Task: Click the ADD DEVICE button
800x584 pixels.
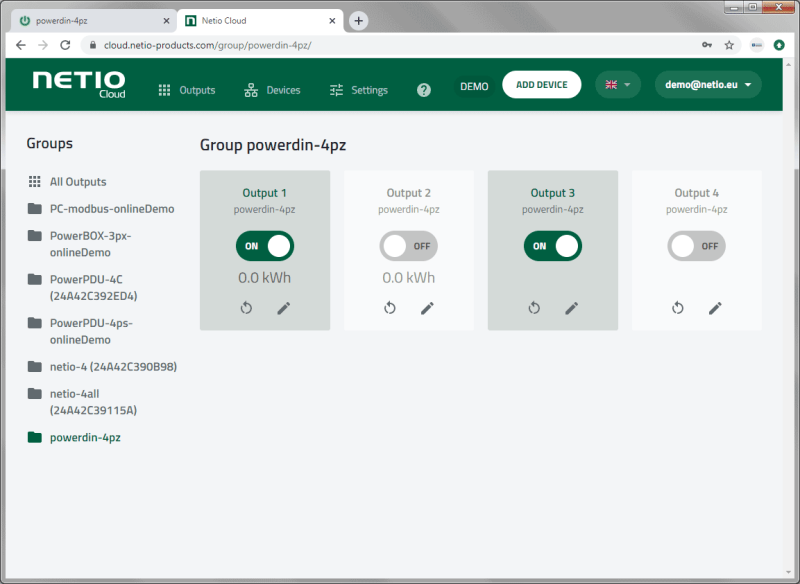Action: (x=541, y=85)
